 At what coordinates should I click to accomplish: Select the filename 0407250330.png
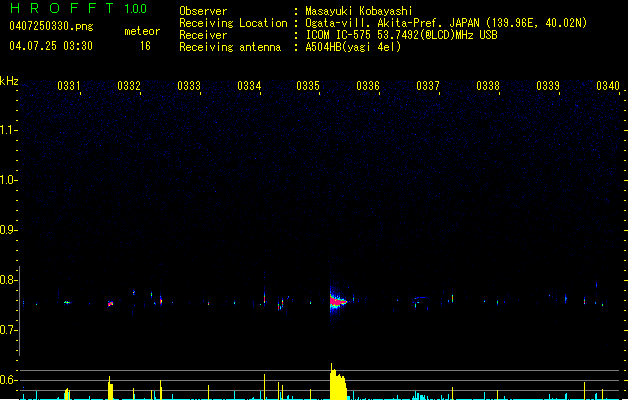tap(51, 26)
